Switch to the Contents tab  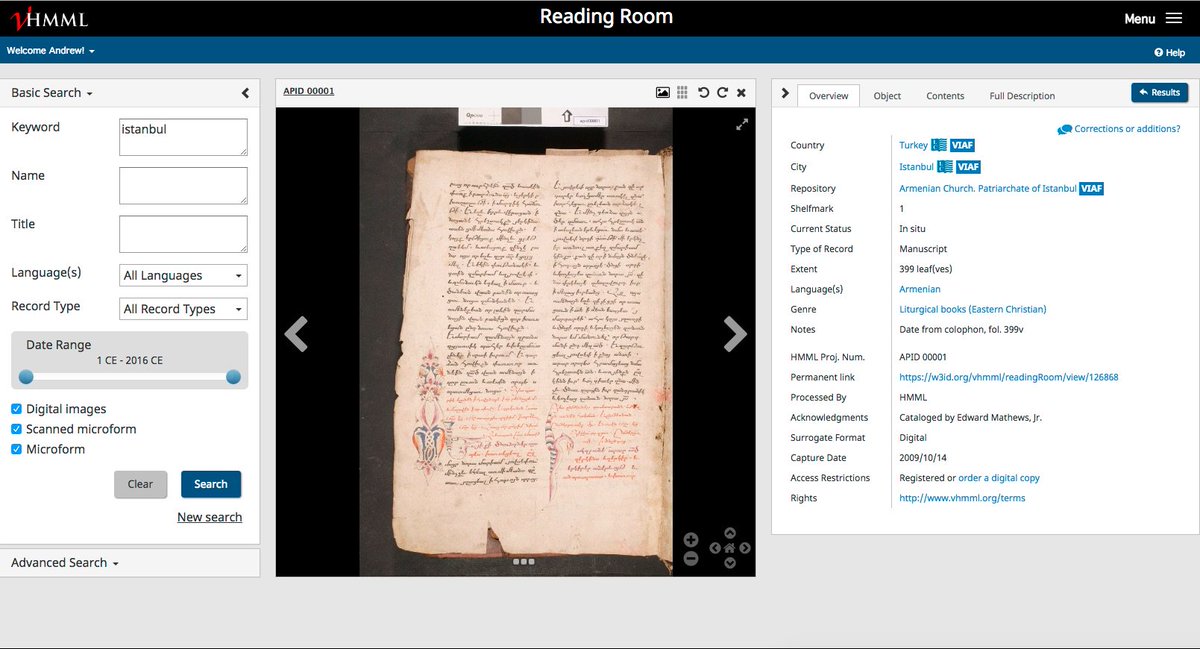[945, 96]
